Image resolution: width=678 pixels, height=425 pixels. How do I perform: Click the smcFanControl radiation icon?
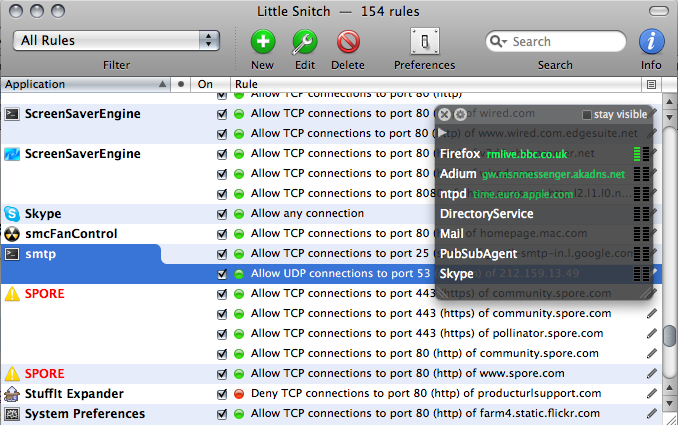pos(12,234)
